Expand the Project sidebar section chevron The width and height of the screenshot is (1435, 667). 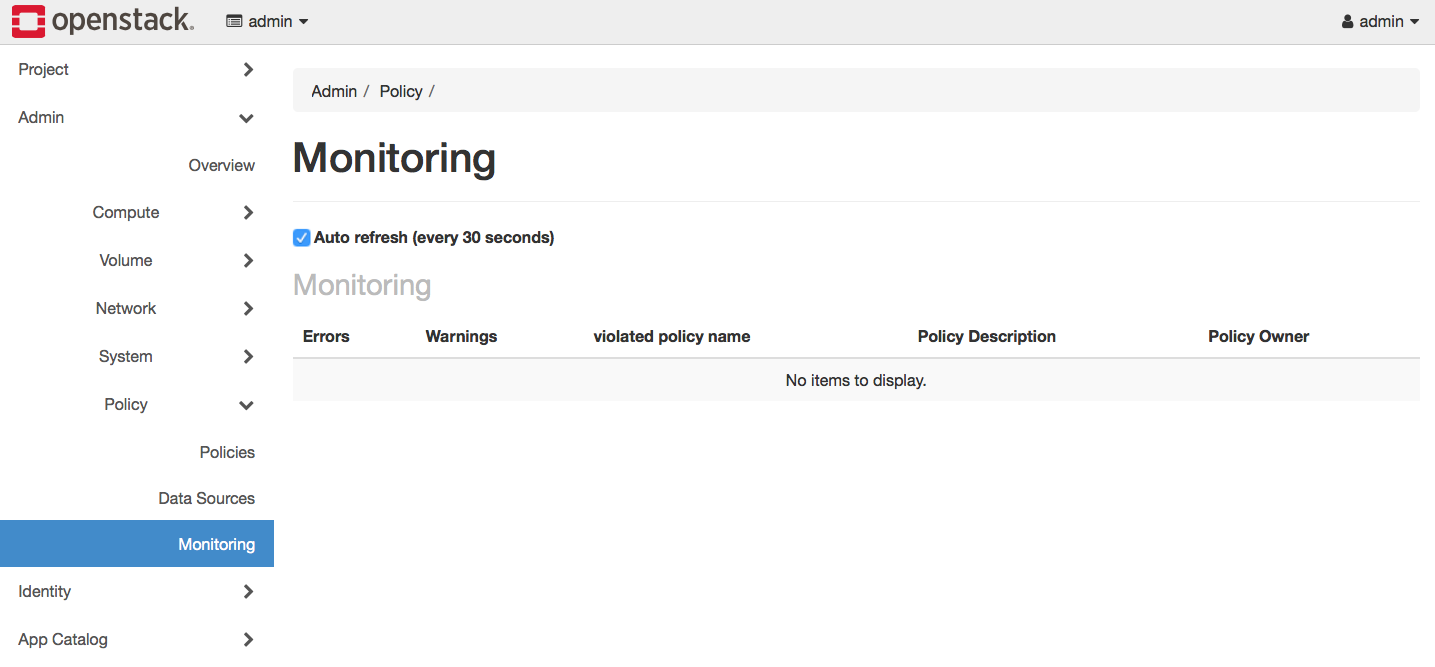(x=248, y=69)
